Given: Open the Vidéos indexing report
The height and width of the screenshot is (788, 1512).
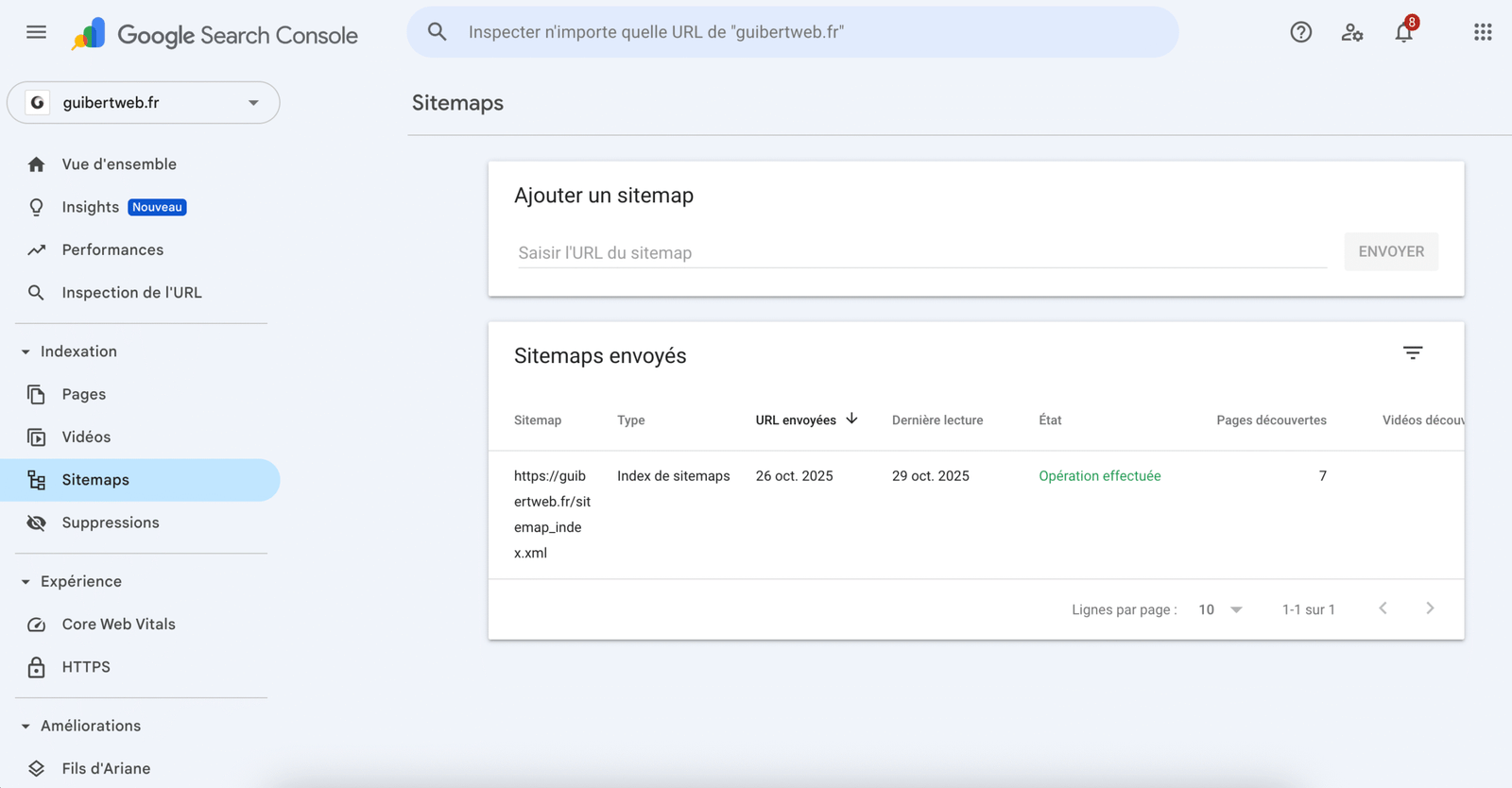Looking at the screenshot, I should pos(140,437).
